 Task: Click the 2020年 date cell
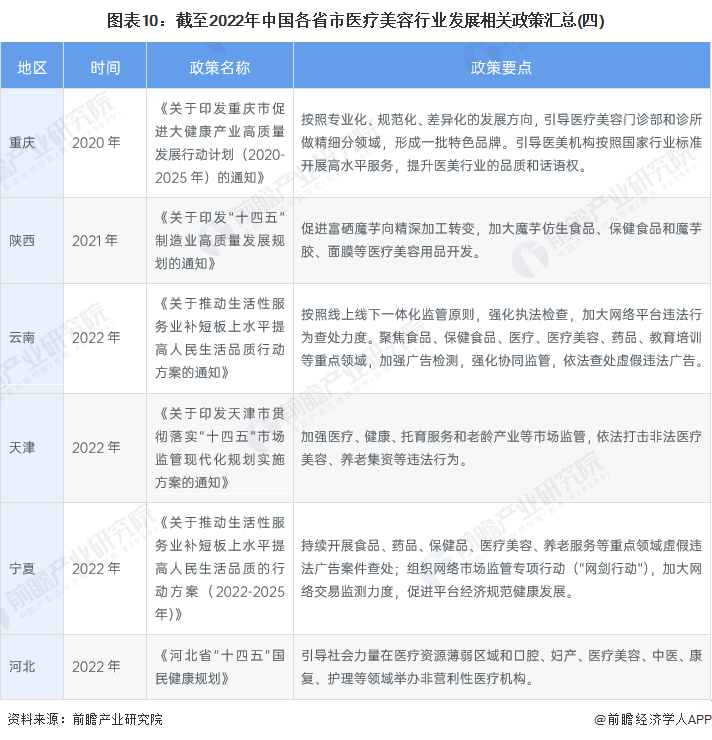(x=96, y=142)
